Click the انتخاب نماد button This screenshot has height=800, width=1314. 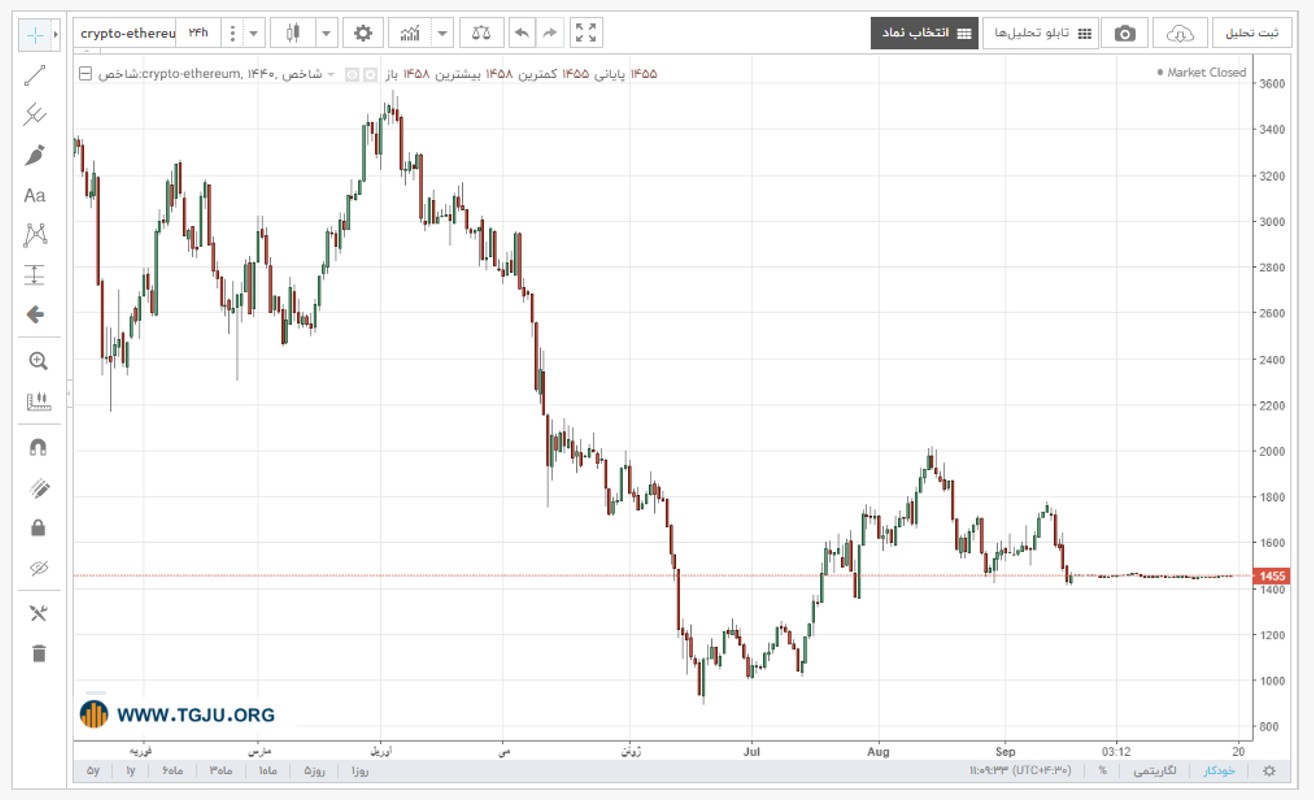click(x=924, y=33)
